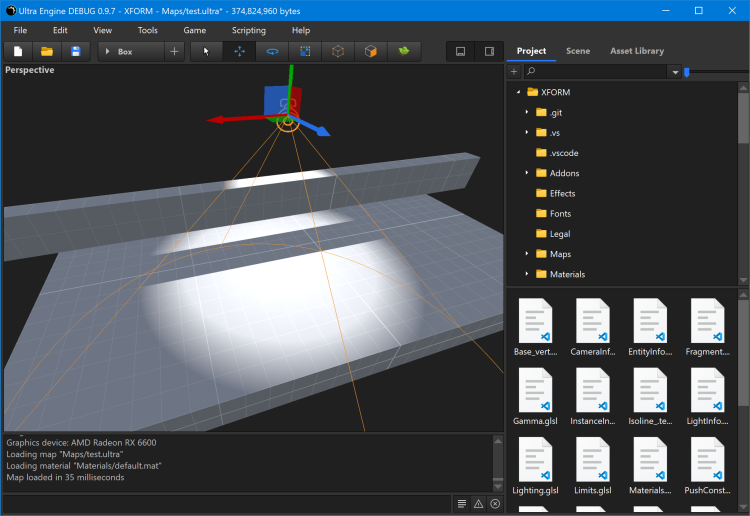Expand the Box object type dropdown

pyautogui.click(x=130, y=51)
